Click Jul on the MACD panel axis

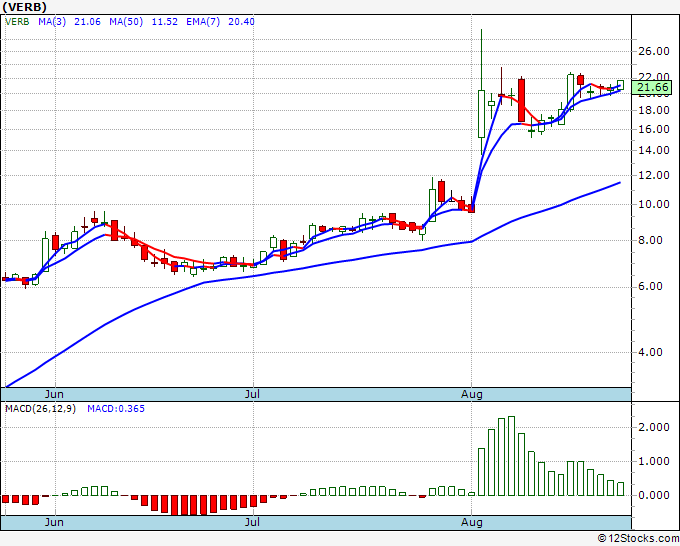point(252,522)
